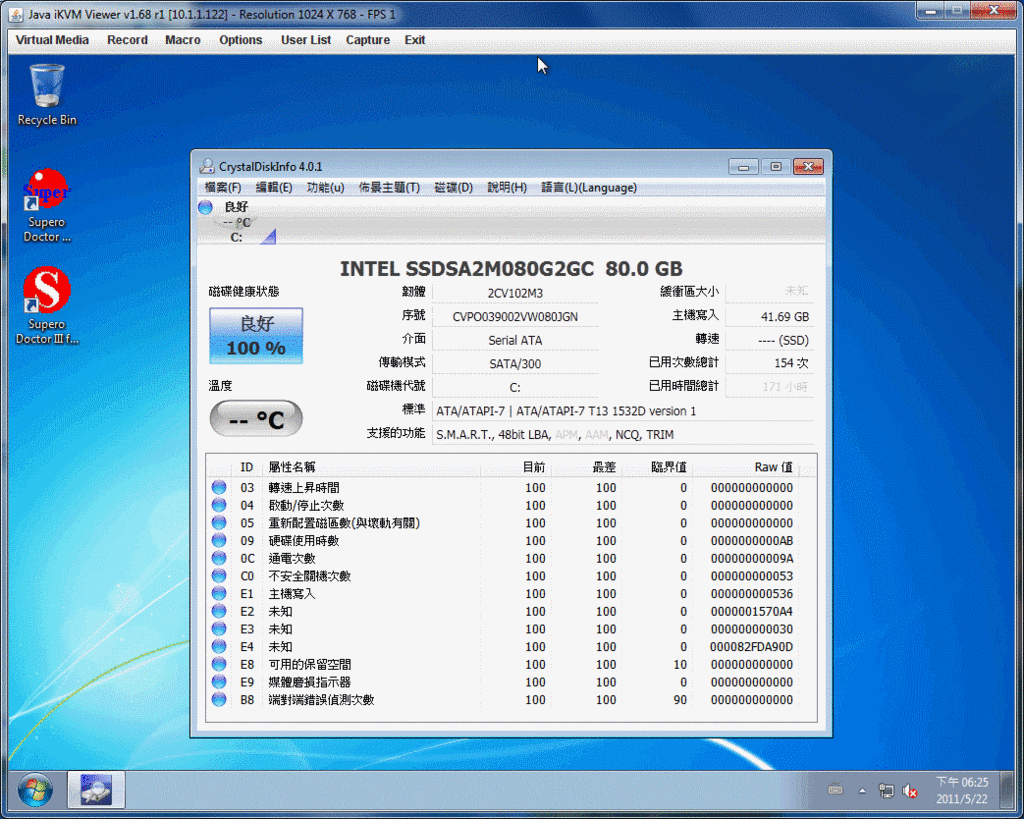Click the taskbar clock showing 06:25
Screen dimensions: 1024x819
click(x=961, y=790)
